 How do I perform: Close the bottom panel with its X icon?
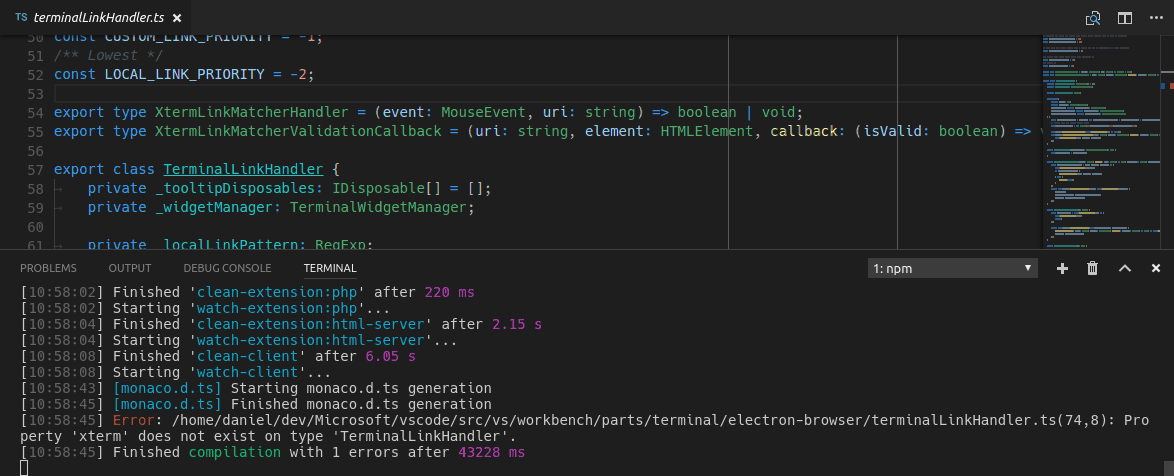click(1155, 268)
